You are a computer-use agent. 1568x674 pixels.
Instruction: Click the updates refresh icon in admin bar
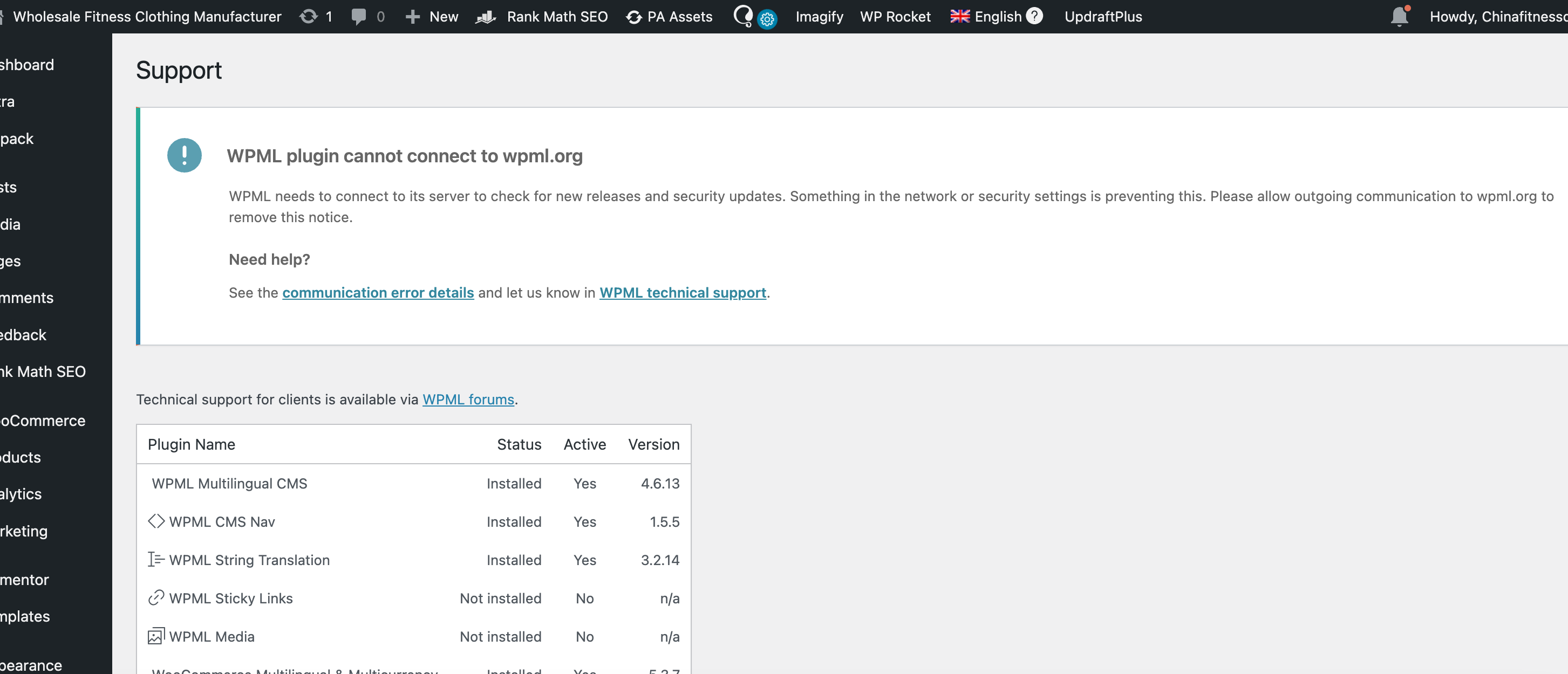point(309,16)
